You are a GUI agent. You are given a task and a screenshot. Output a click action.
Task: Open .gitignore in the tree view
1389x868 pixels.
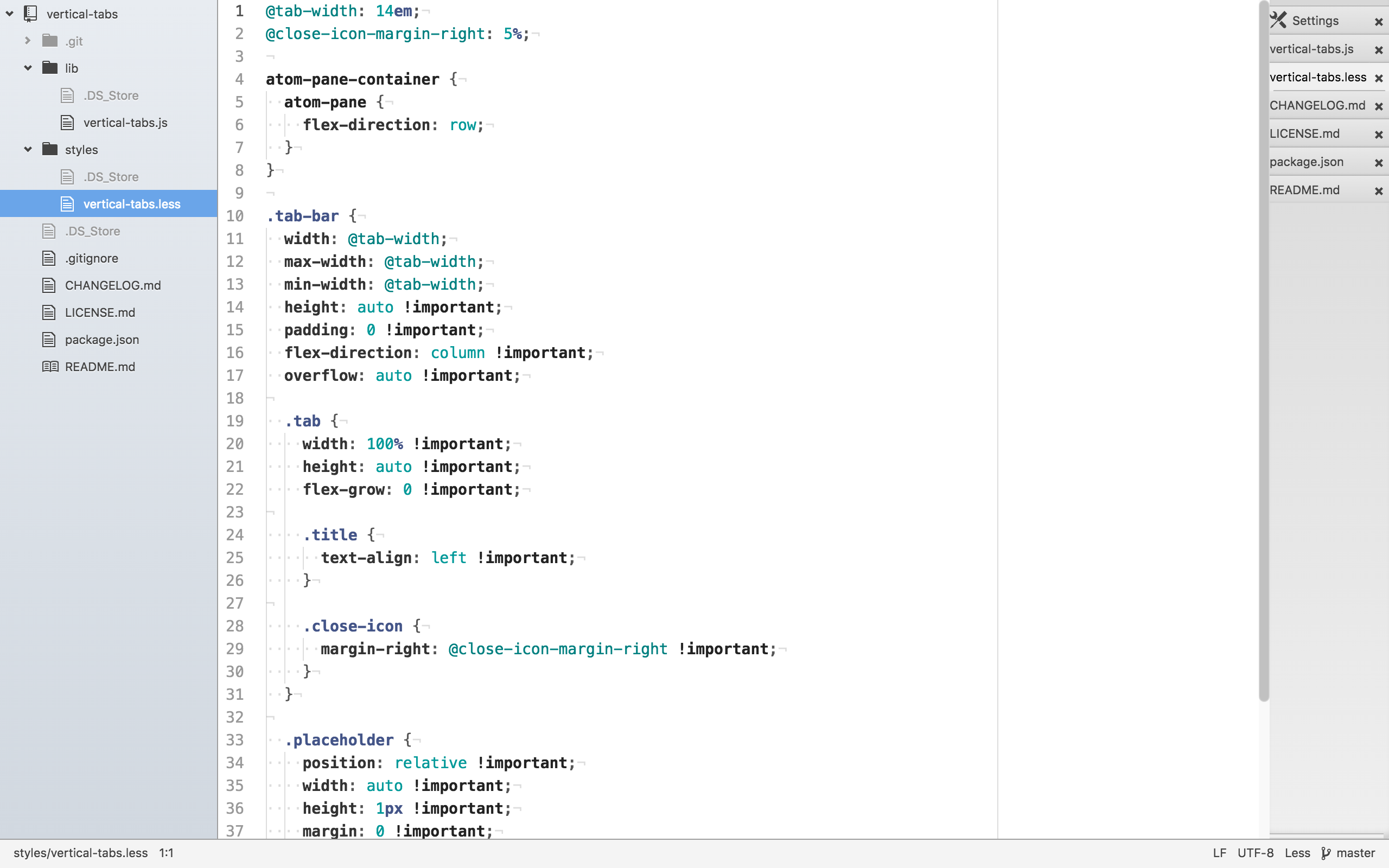click(91, 258)
